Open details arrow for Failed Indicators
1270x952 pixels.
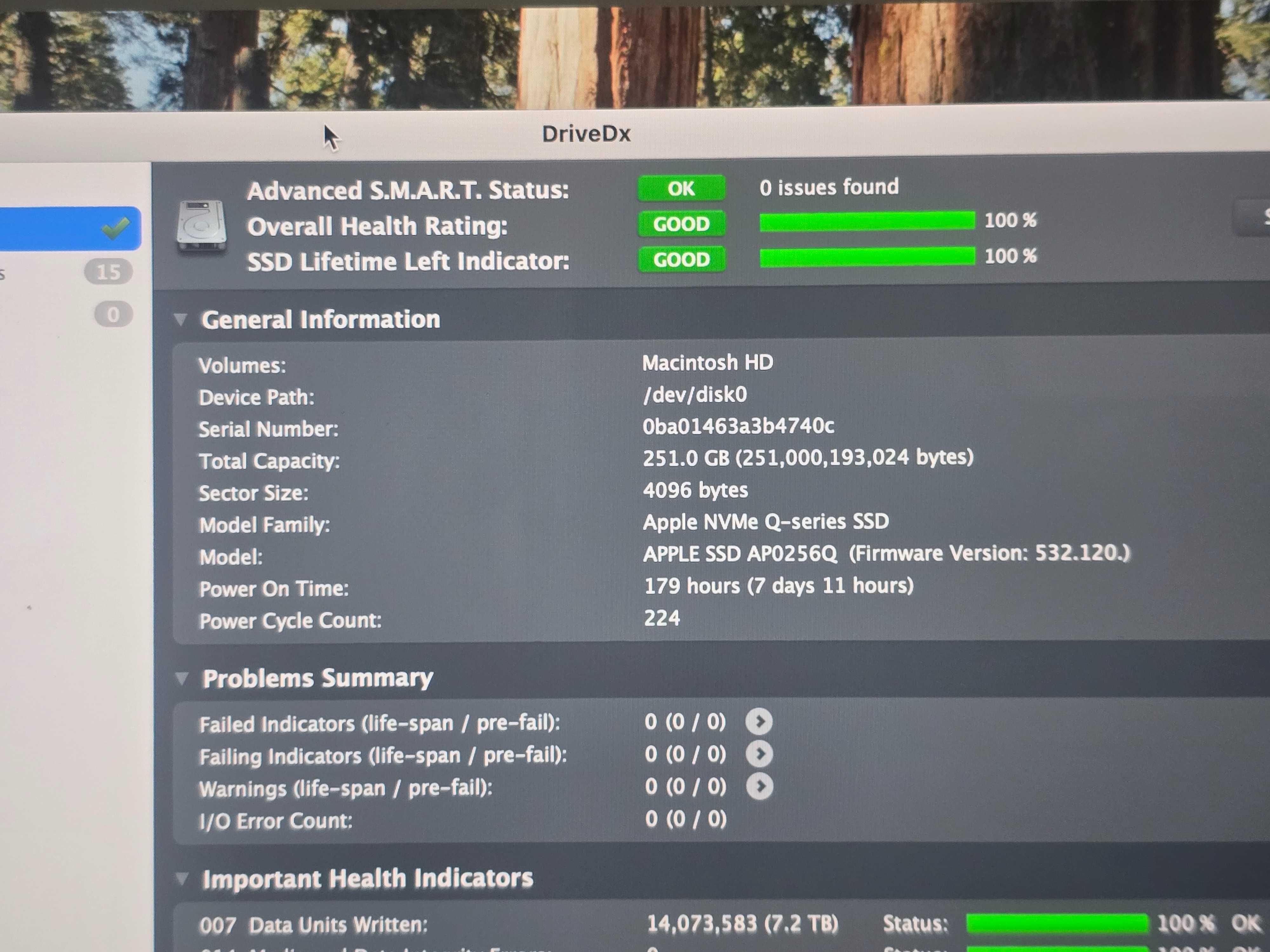coord(759,722)
